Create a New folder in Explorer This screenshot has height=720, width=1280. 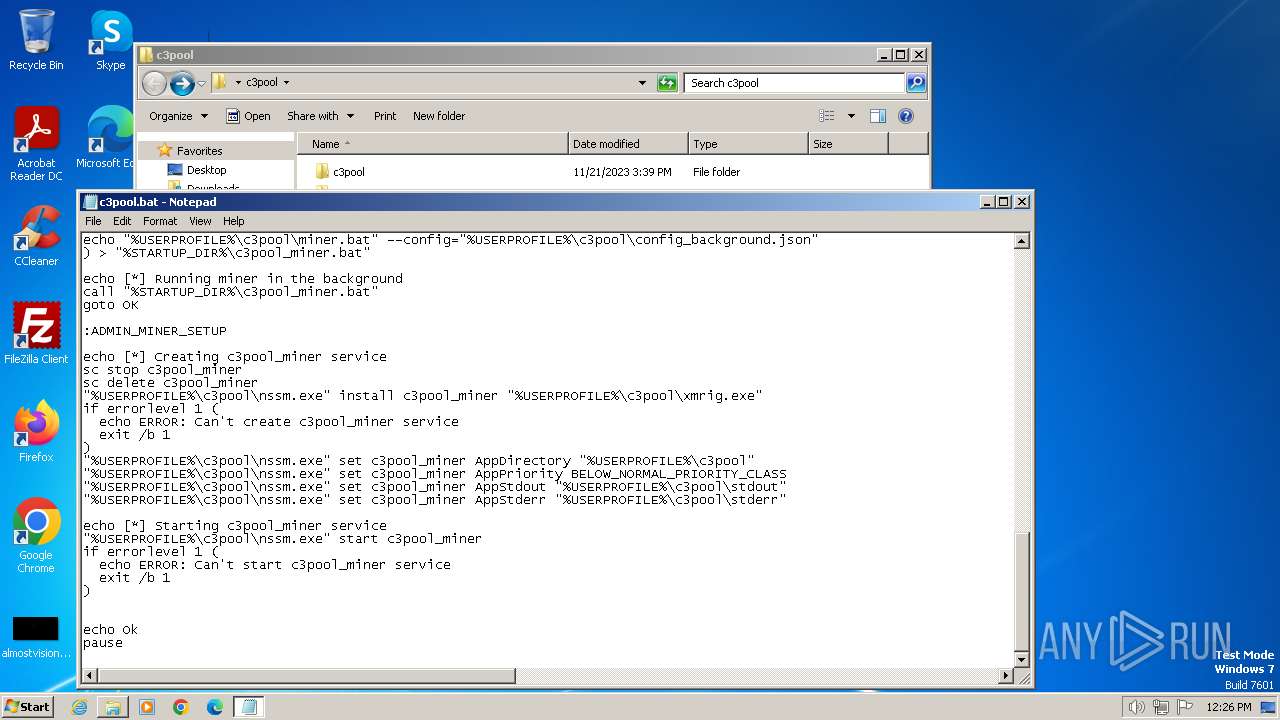click(x=439, y=116)
